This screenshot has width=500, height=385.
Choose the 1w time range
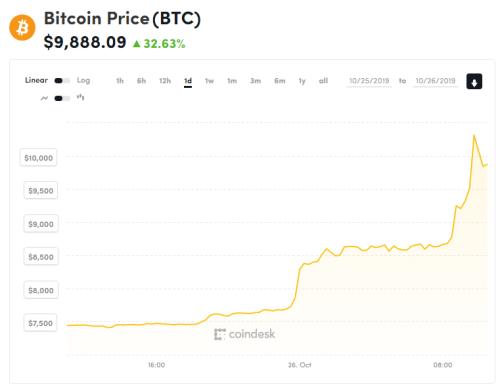coord(209,81)
